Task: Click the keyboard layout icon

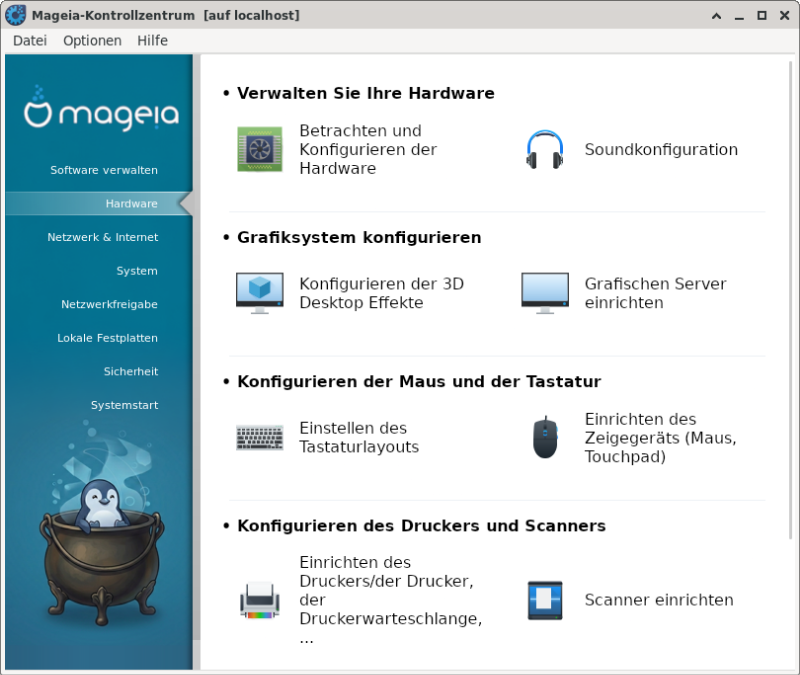Action: [260, 437]
